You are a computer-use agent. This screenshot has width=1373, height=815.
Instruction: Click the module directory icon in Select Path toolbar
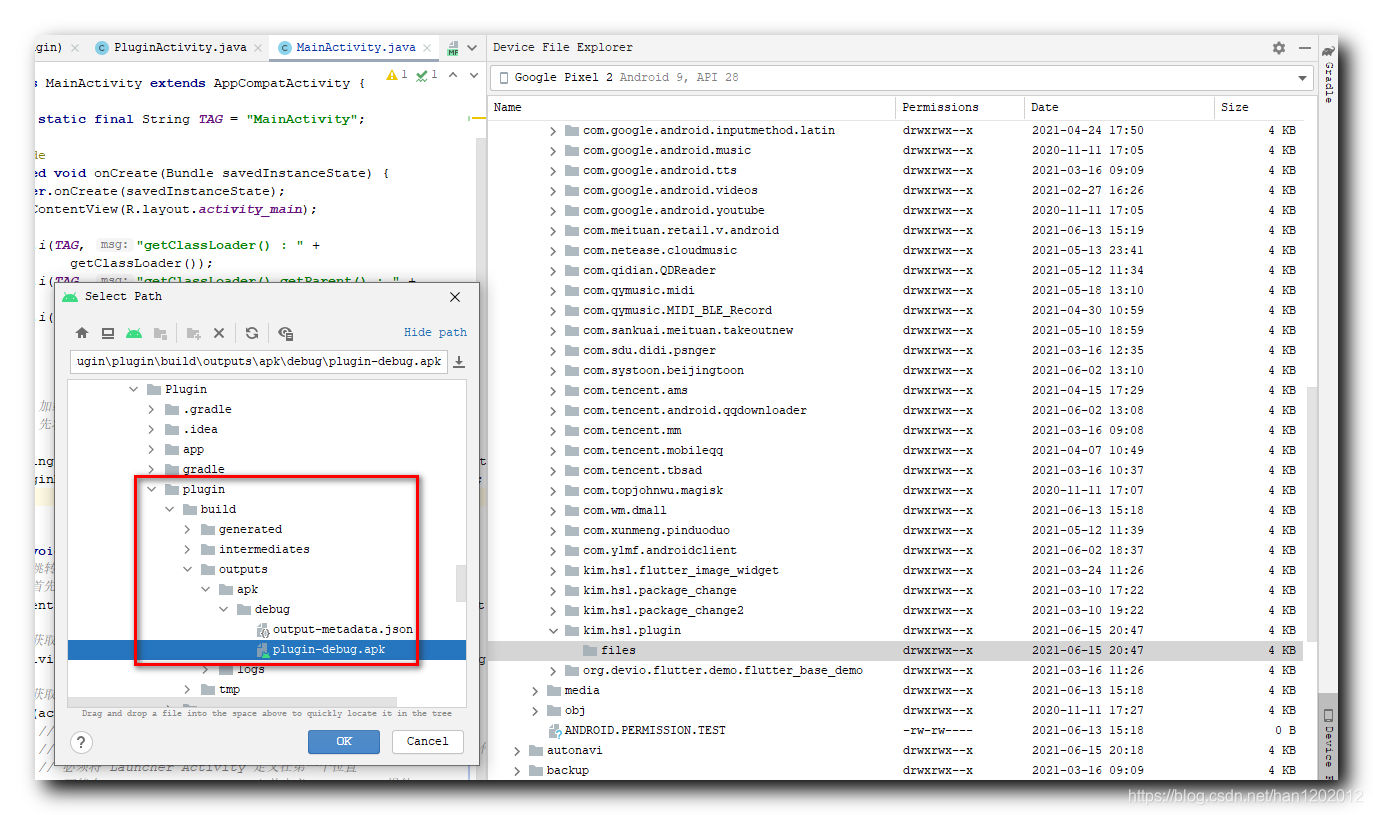tap(160, 333)
